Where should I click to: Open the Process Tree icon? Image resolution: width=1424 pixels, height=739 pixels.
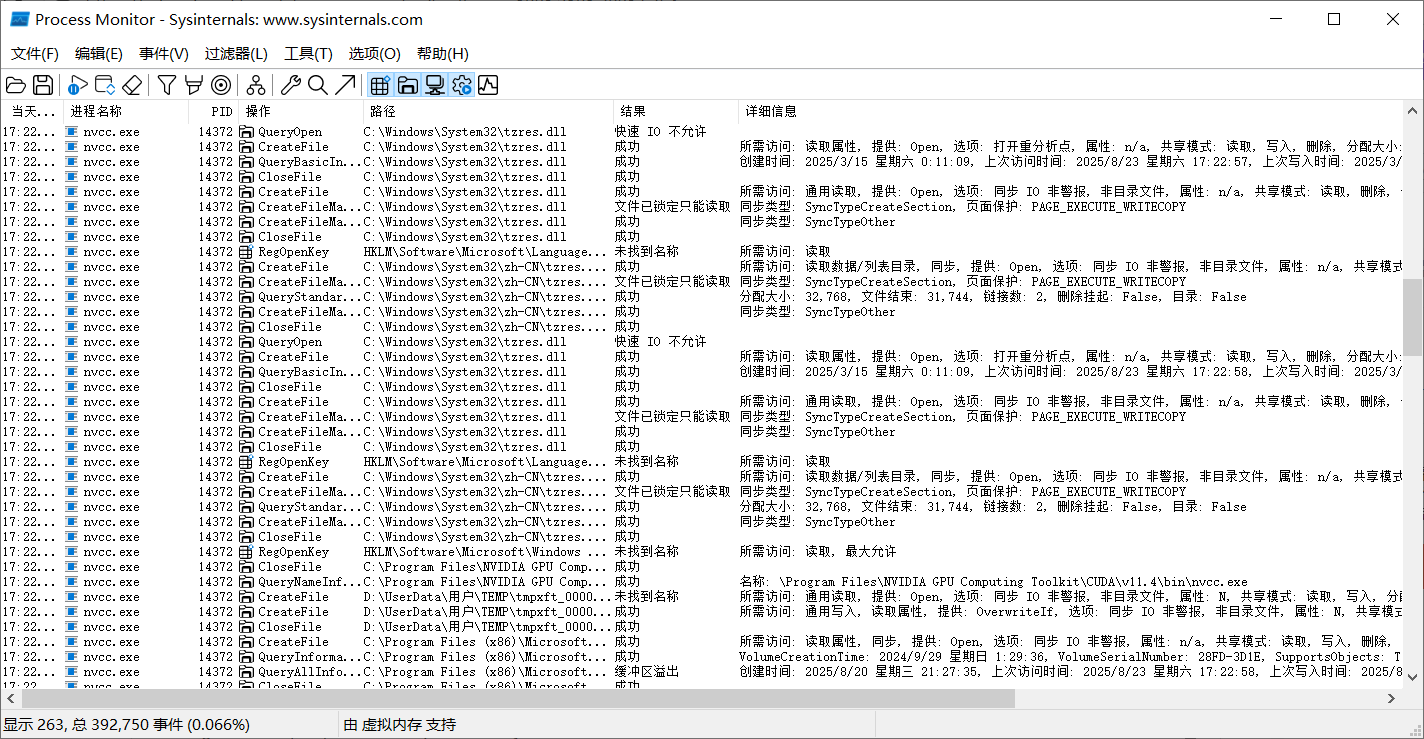256,85
